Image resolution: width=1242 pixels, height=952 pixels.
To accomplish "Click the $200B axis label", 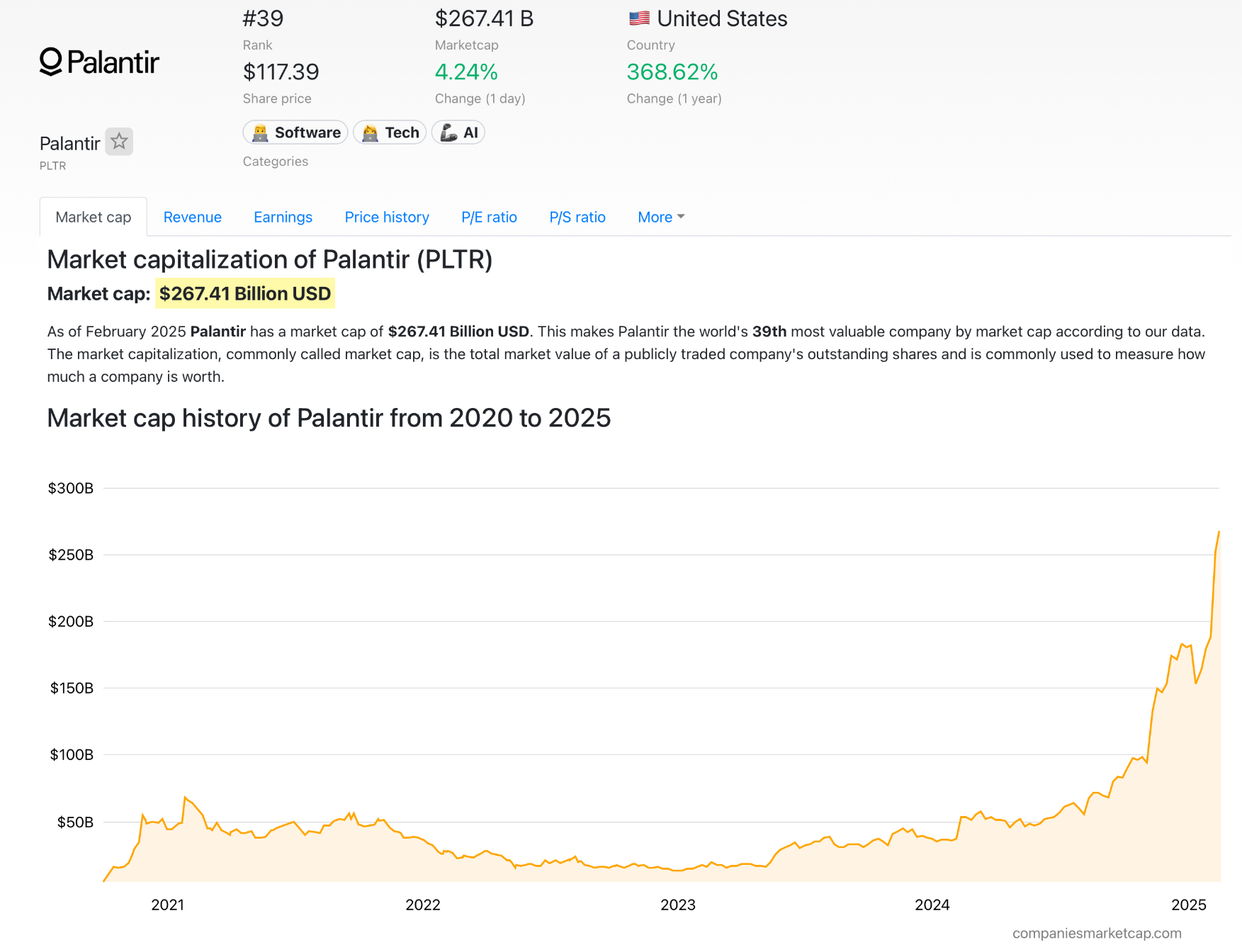I will [71, 621].
